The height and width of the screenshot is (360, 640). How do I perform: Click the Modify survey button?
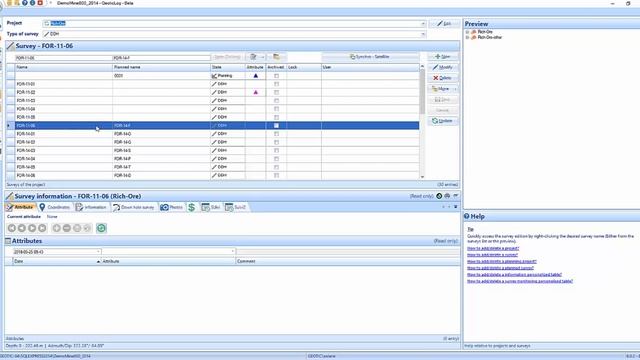click(x=443, y=67)
